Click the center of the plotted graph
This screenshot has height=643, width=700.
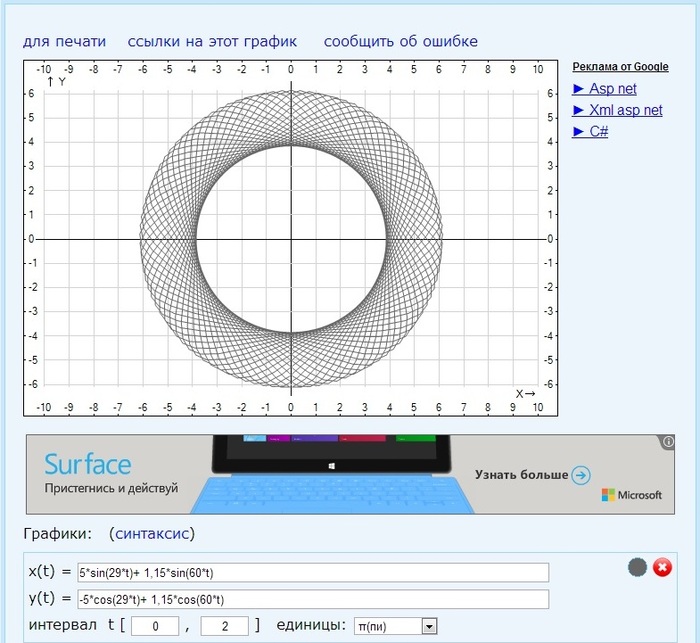coord(291,239)
